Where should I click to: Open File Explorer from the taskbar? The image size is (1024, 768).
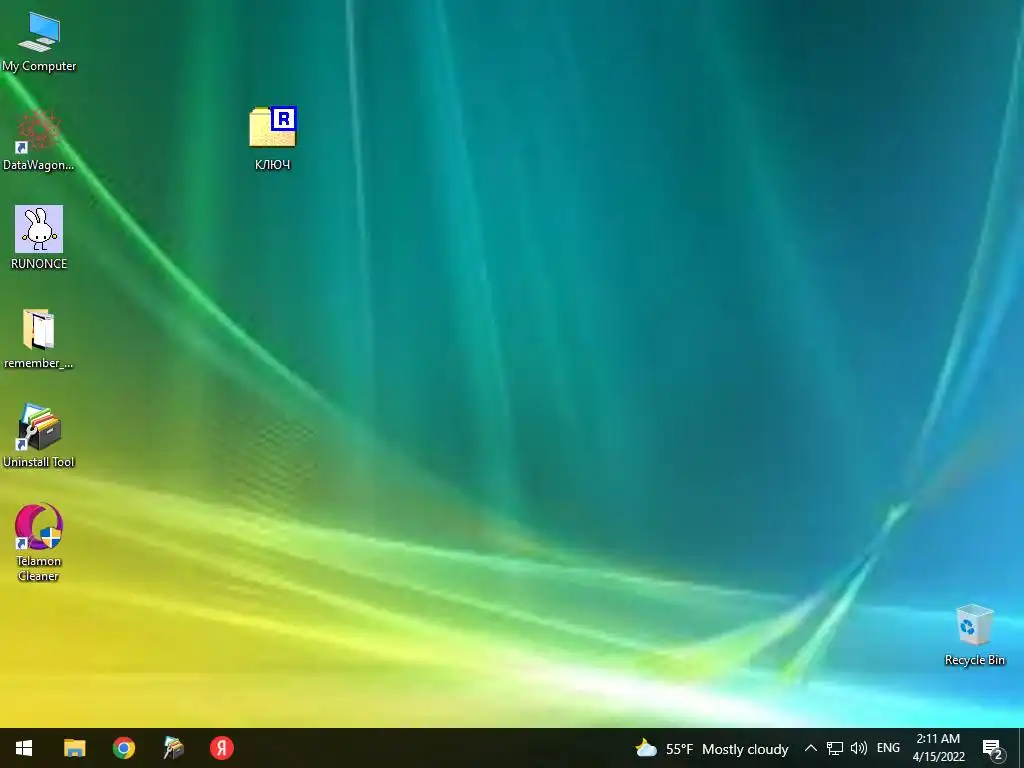coord(74,748)
